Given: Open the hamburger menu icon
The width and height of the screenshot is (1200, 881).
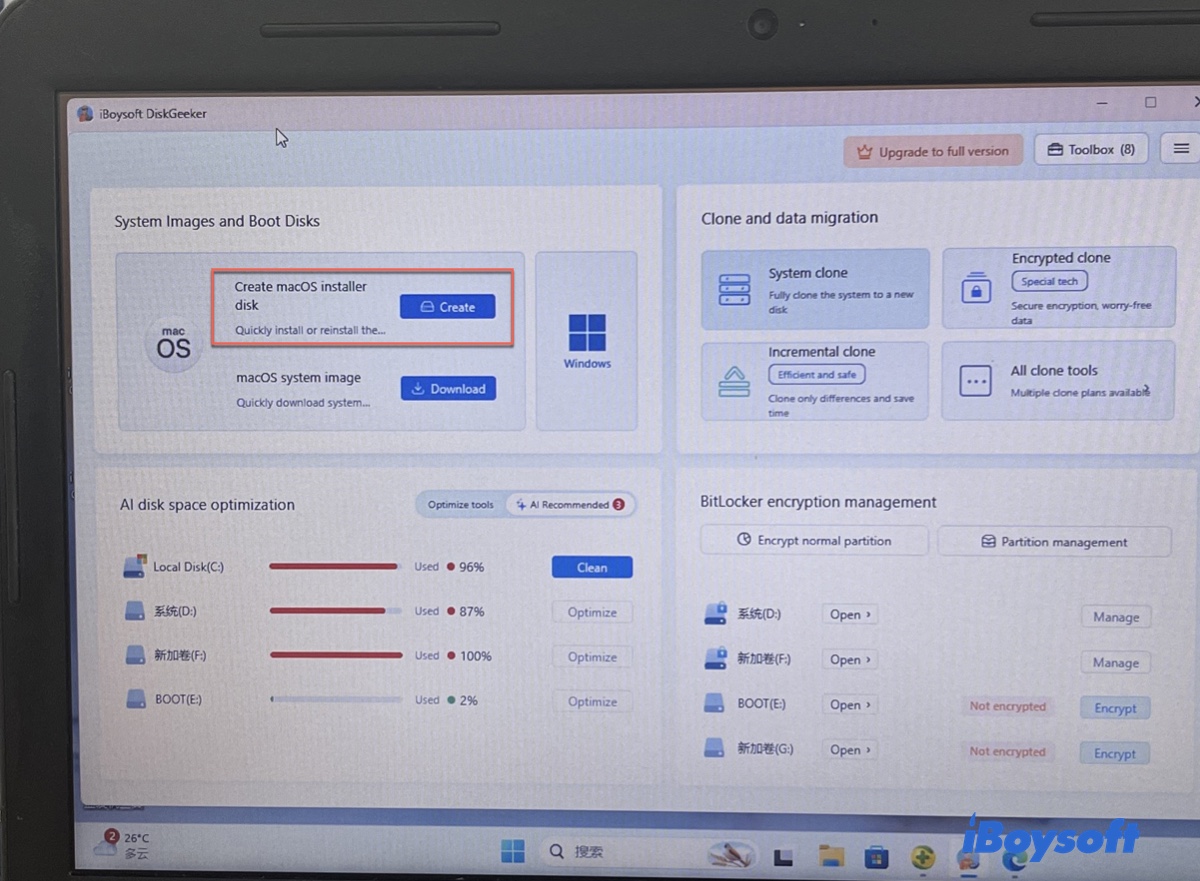Looking at the screenshot, I should tap(1181, 149).
